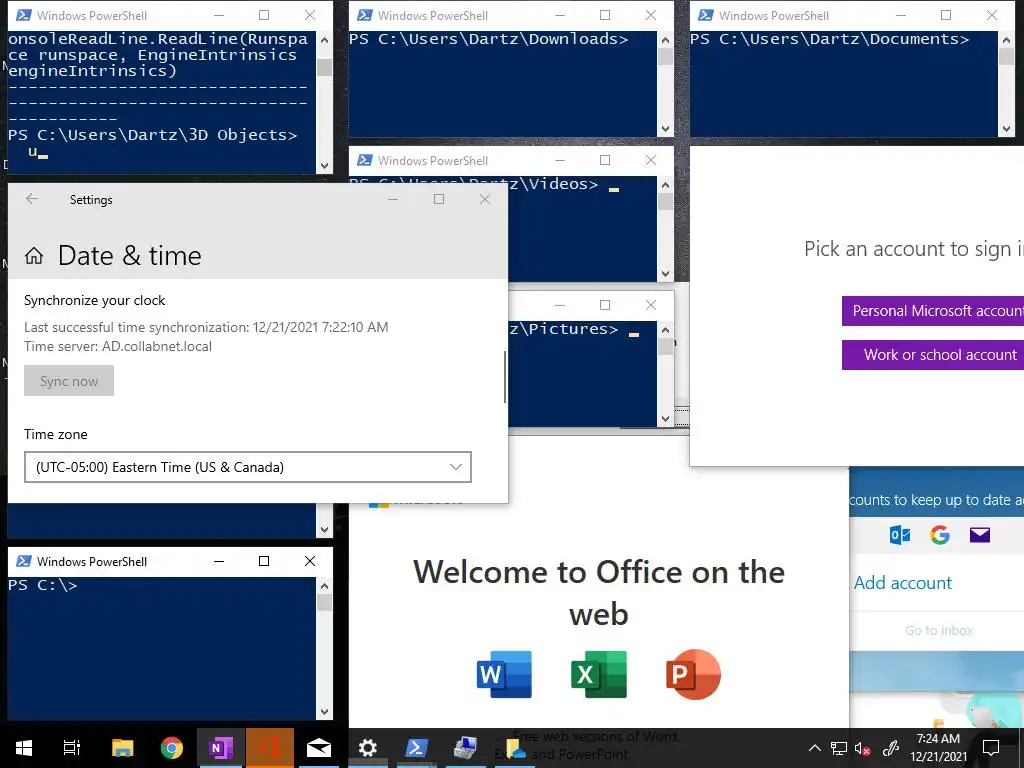
Task: Click the Sync now button
Action: coord(69,381)
